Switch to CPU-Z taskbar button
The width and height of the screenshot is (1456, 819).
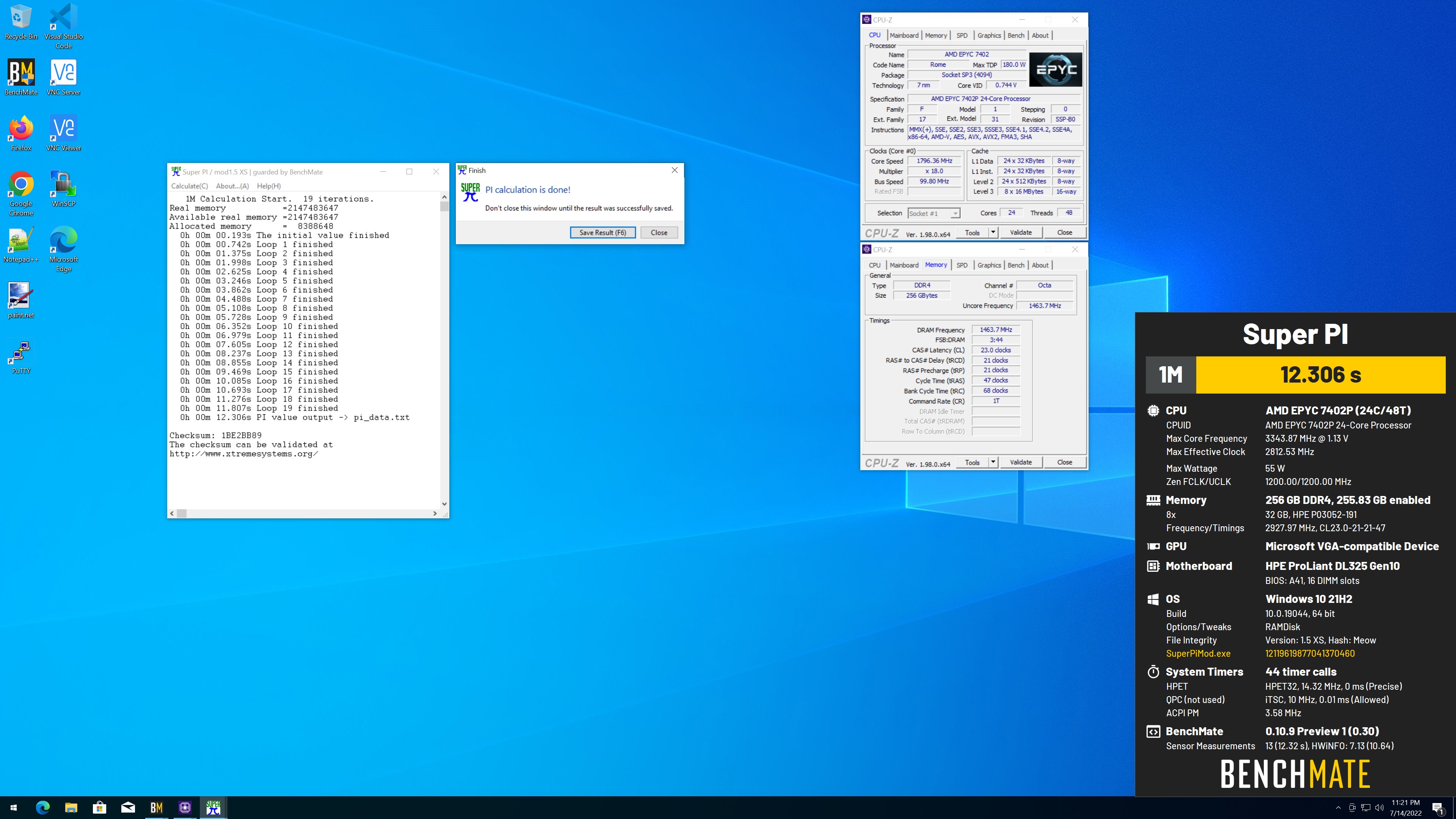pyautogui.click(x=185, y=808)
